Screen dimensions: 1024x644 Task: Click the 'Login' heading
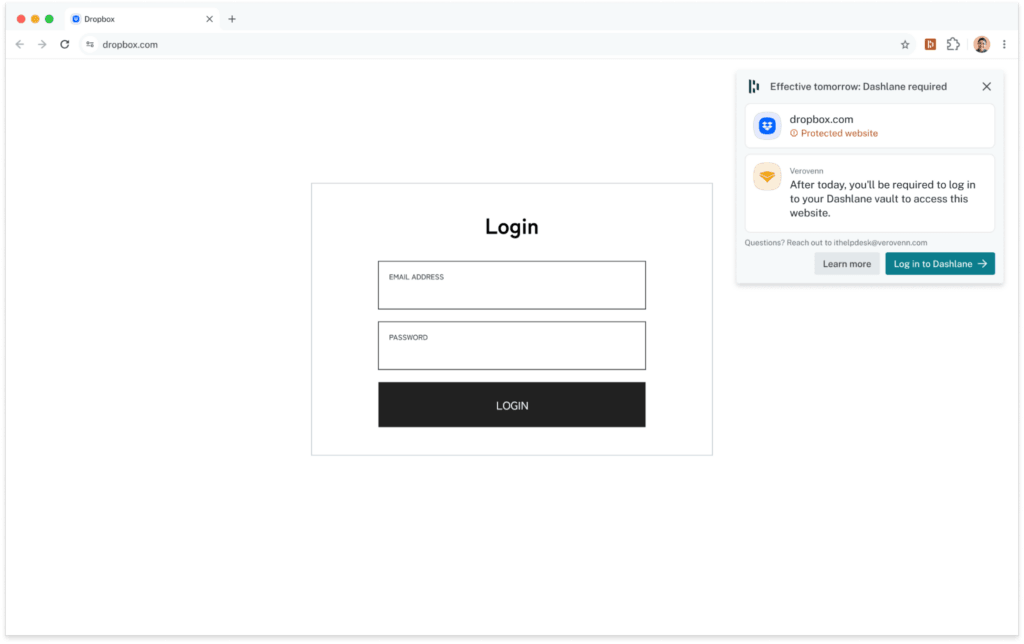[x=511, y=227]
